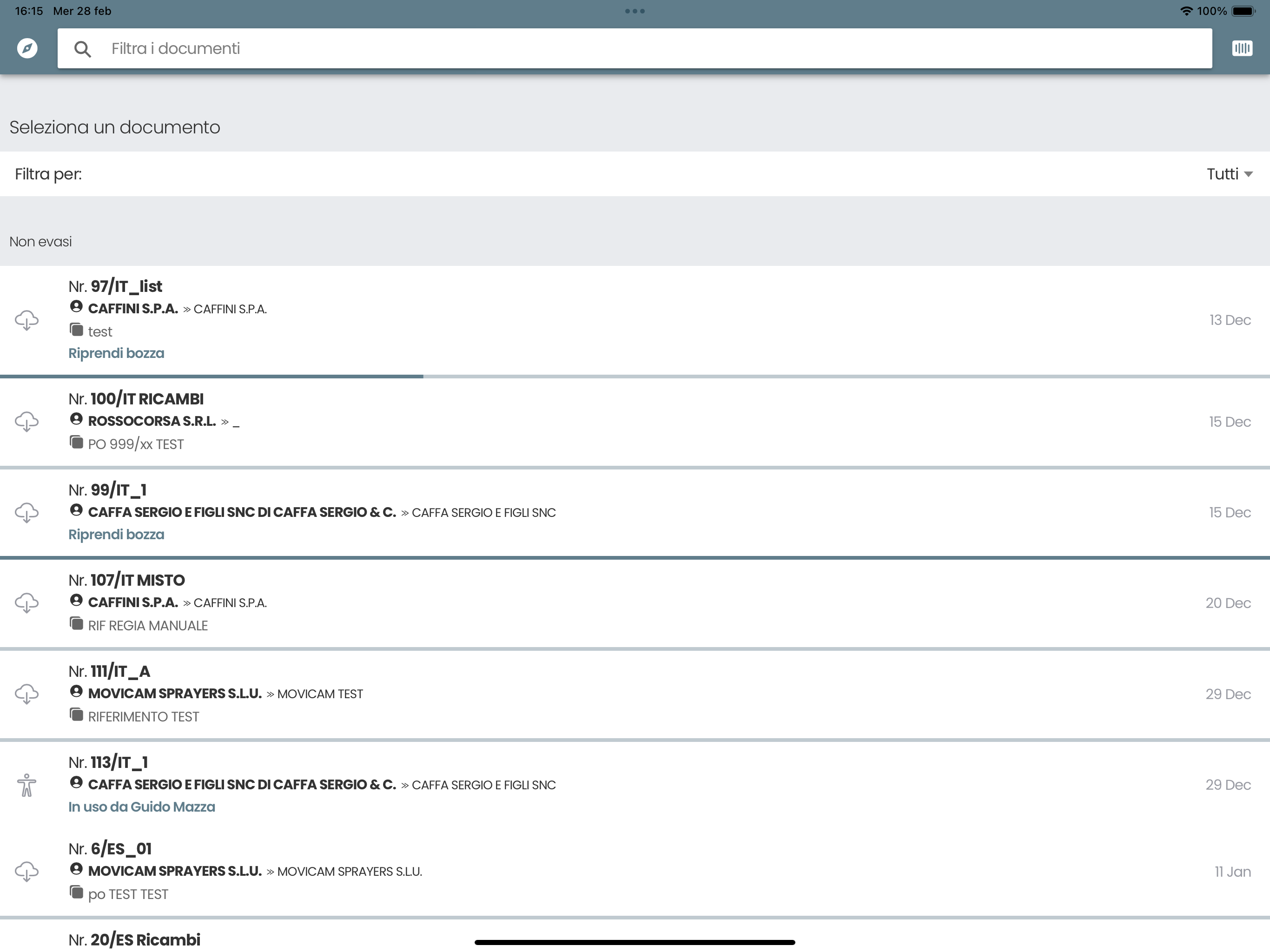Click Riprendi bozza for 99/IT_1
This screenshot has height=952, width=1270.
point(116,534)
